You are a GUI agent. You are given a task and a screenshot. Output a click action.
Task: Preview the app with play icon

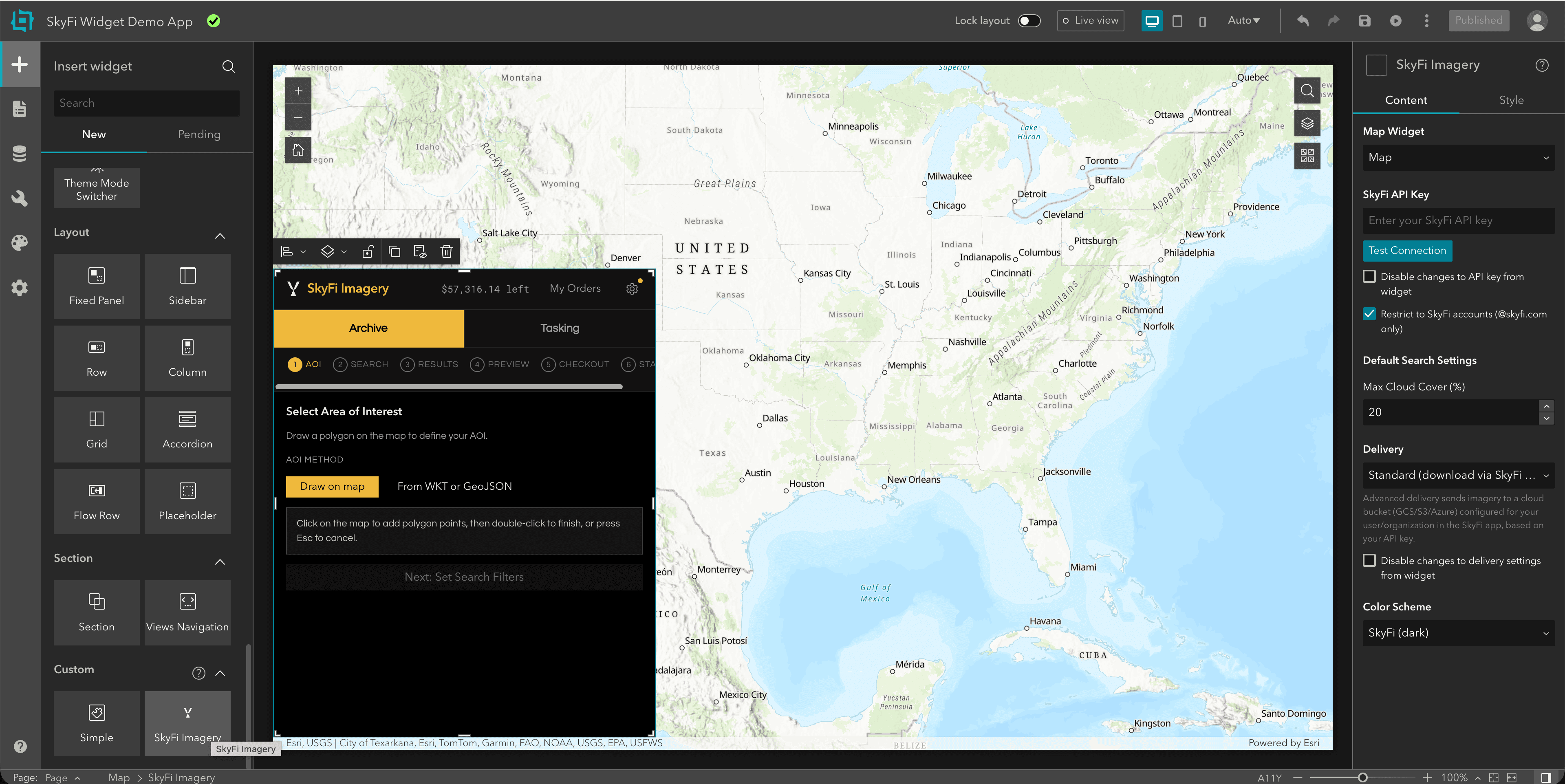click(x=1395, y=21)
